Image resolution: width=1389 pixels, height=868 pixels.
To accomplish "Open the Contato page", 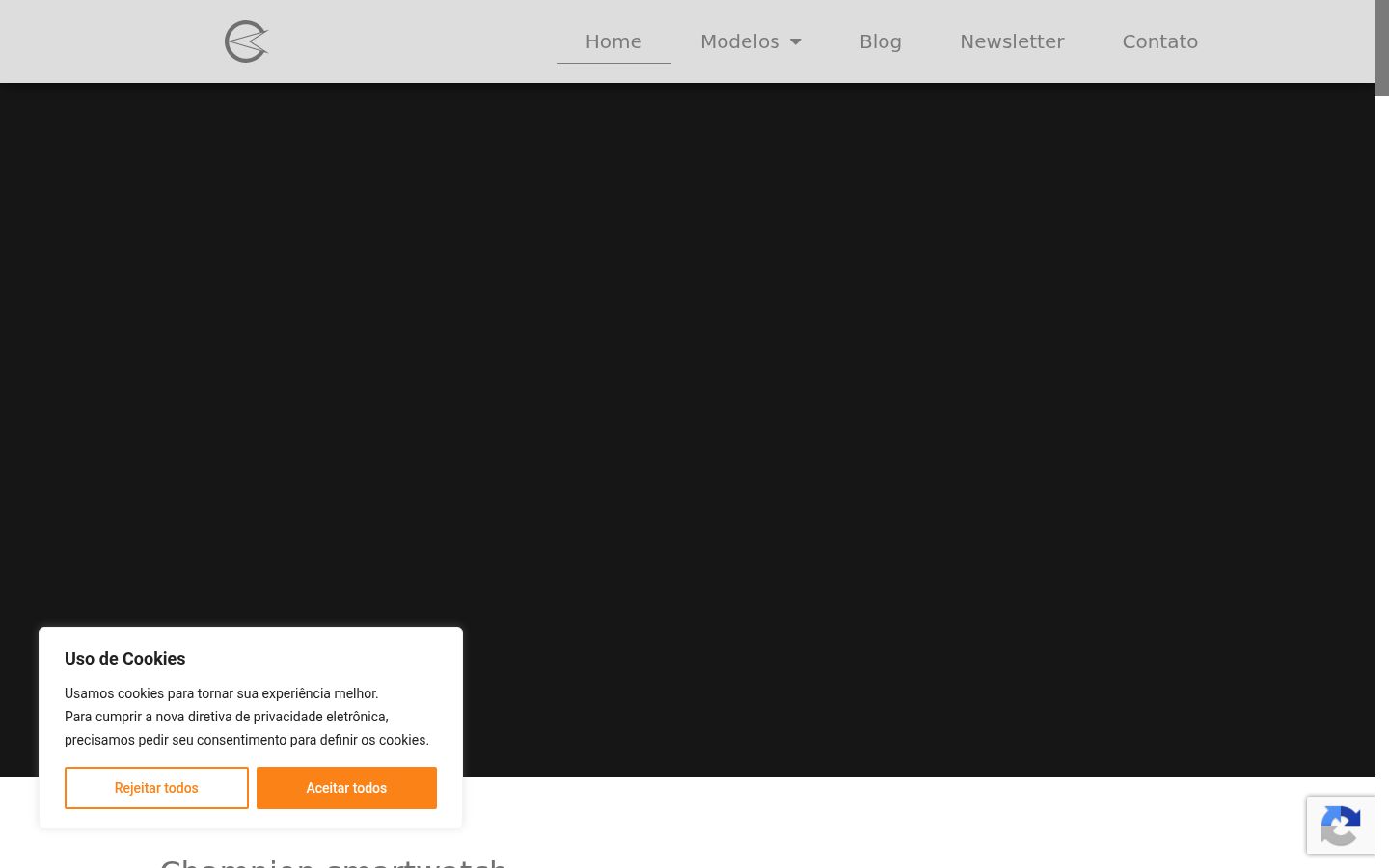I will coord(1159,41).
